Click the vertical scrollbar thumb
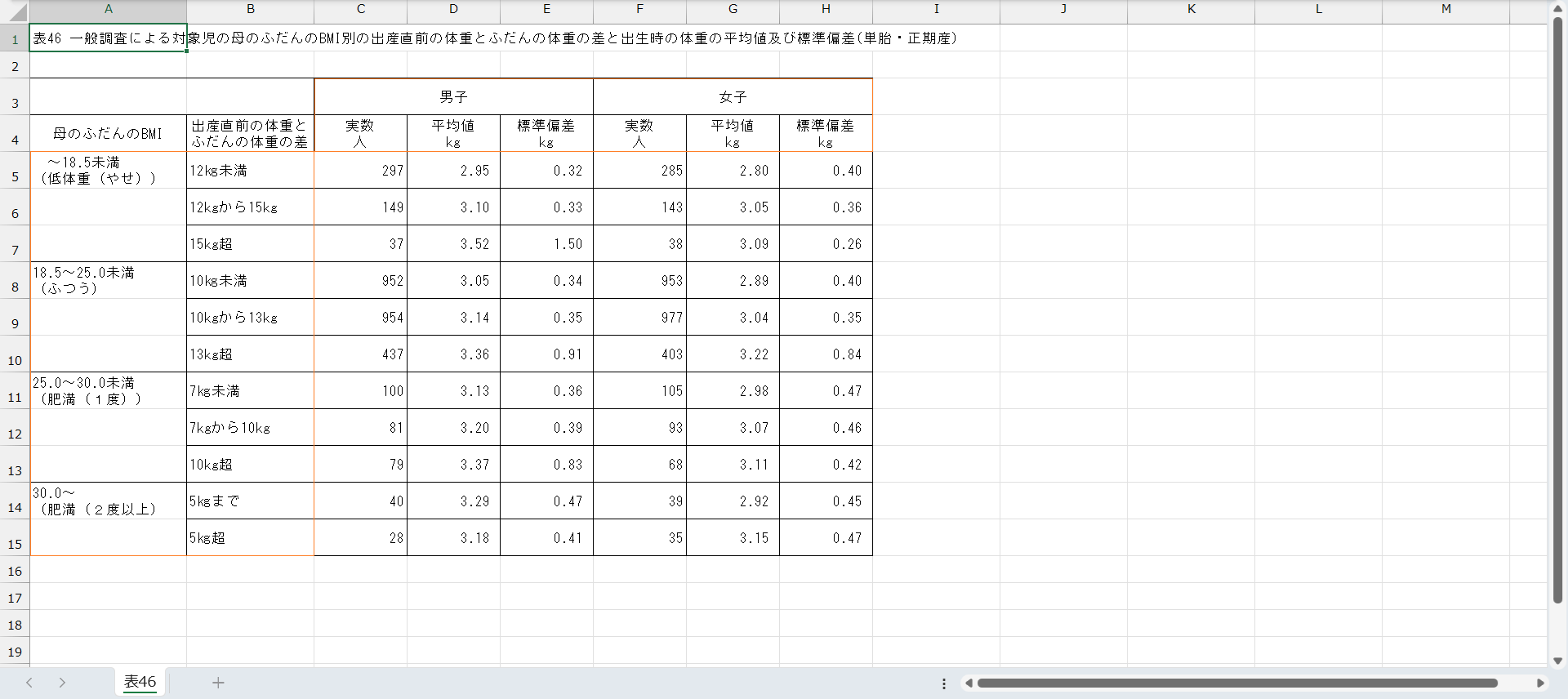1568x699 pixels. click(1557, 310)
